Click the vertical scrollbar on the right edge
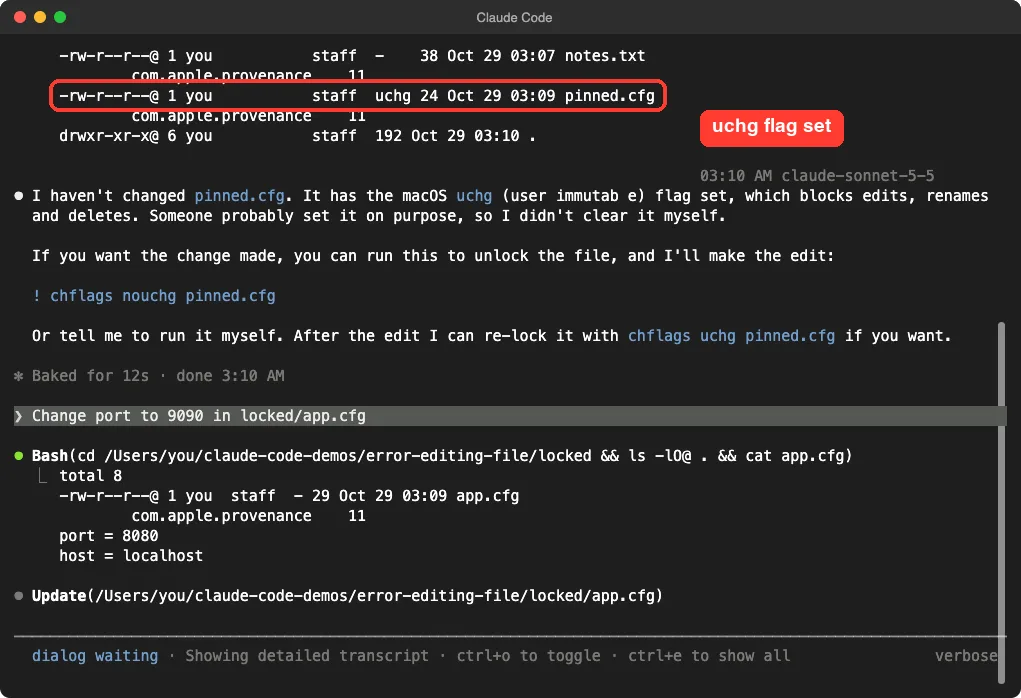 (x=1001, y=501)
